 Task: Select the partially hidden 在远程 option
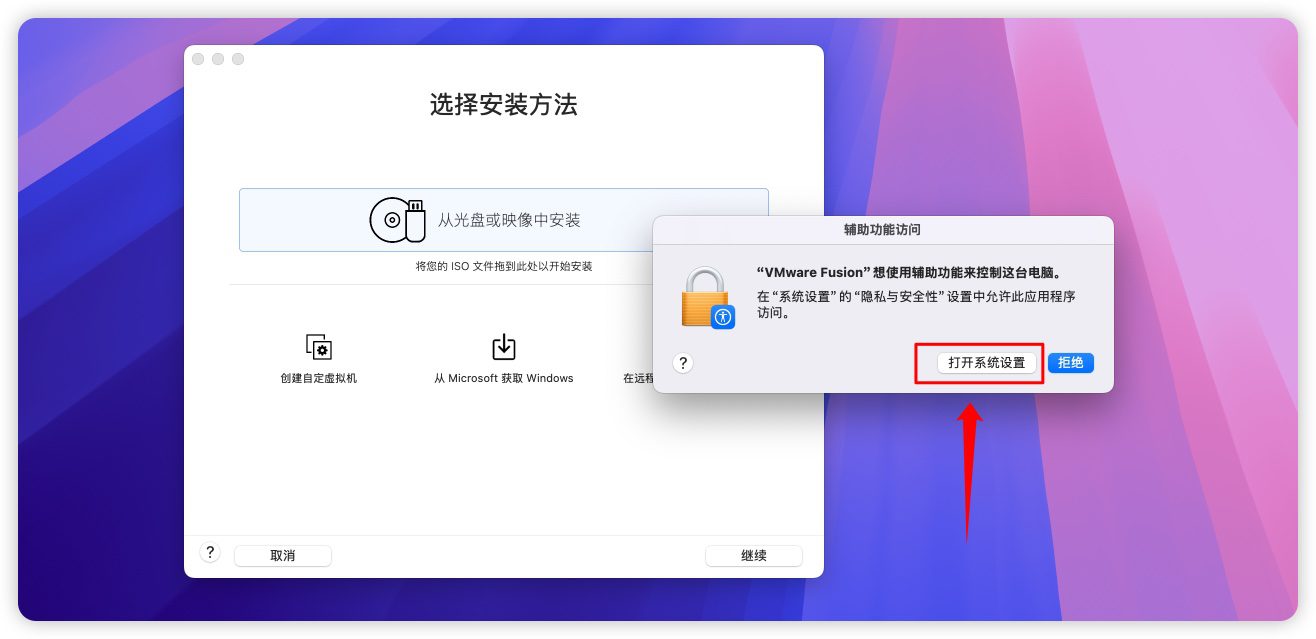pos(637,378)
